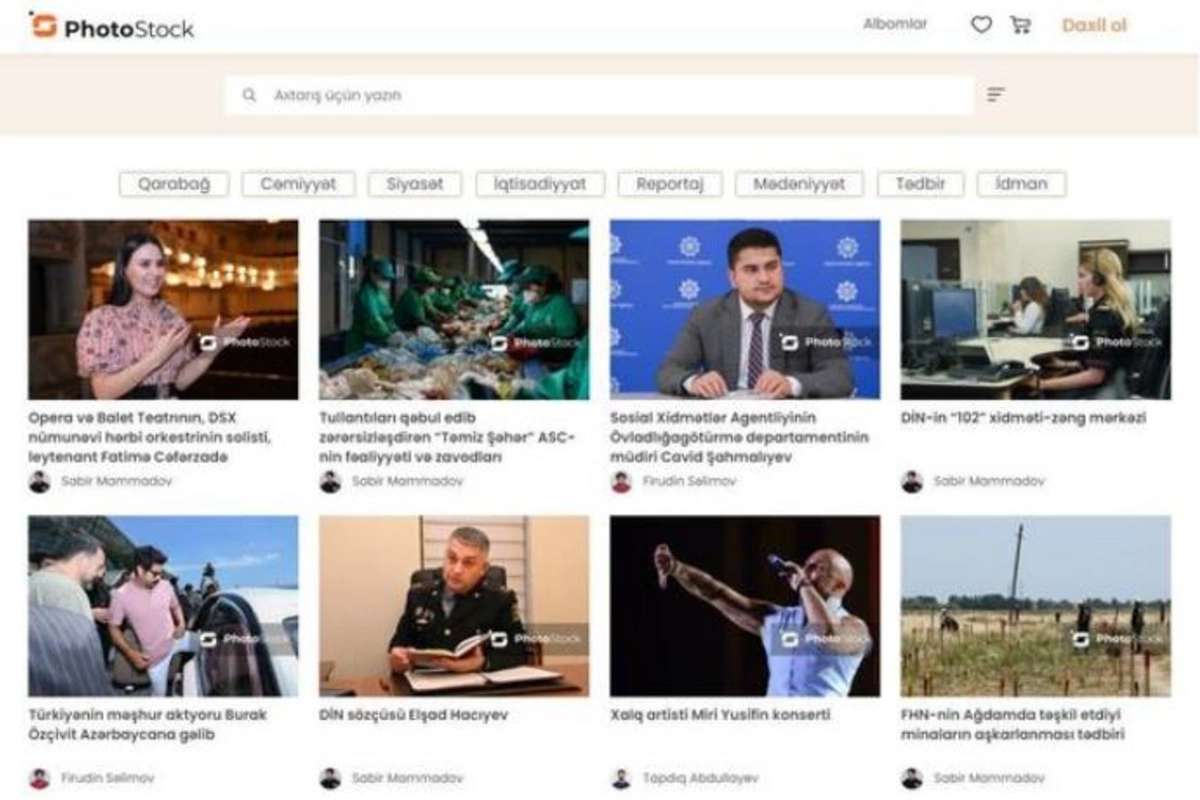Focus the Axtarış üçün yazın search field

click(x=598, y=96)
